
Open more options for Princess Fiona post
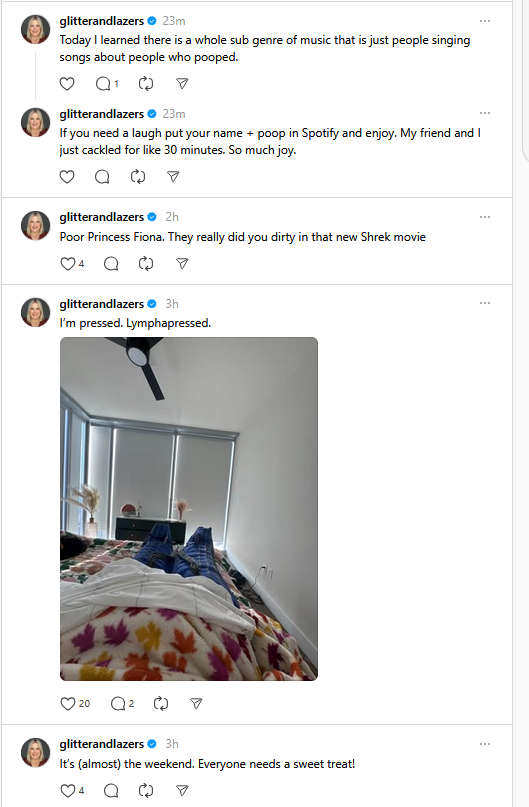(x=485, y=217)
